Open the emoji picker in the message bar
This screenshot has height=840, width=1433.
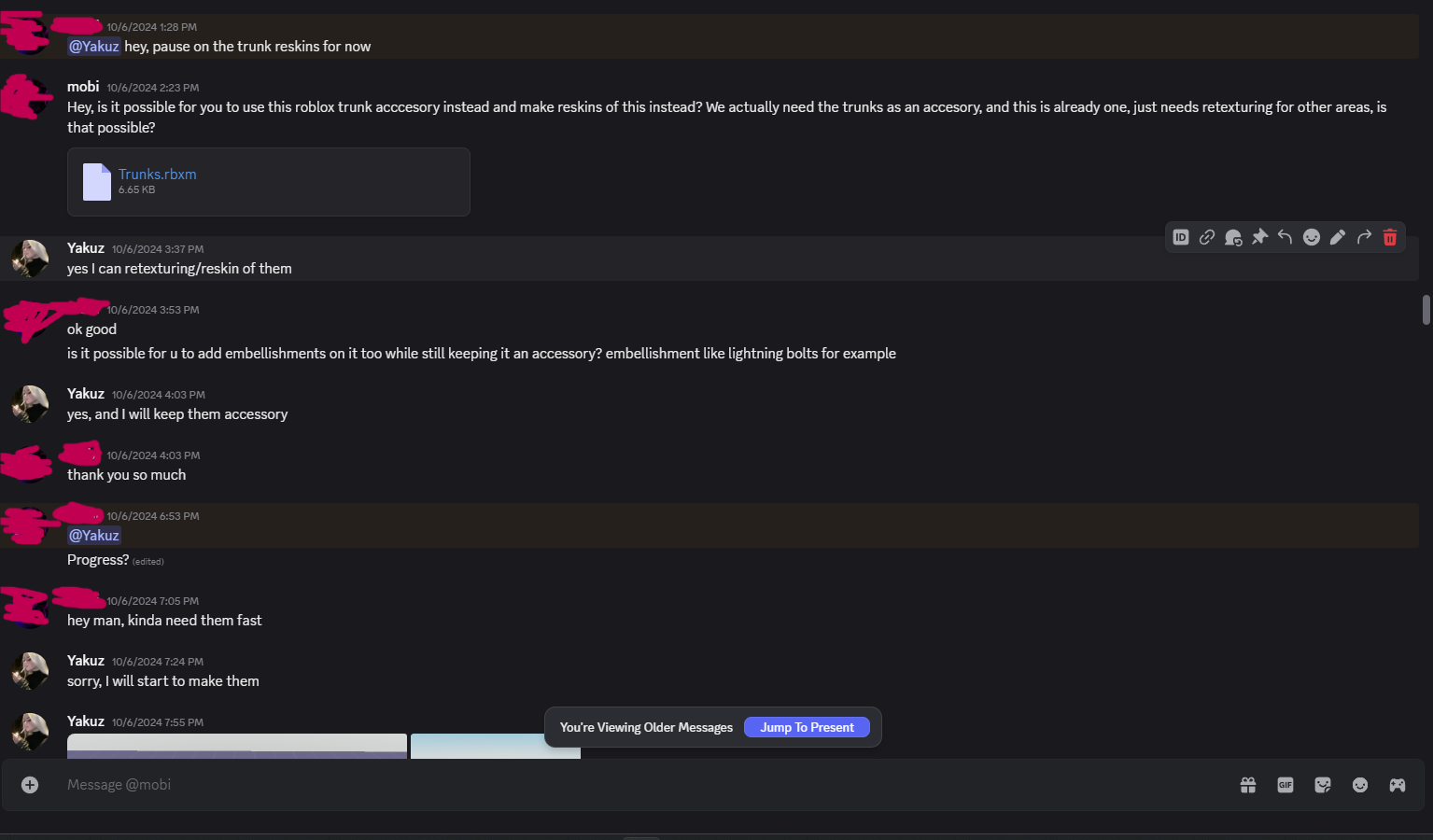1360,785
